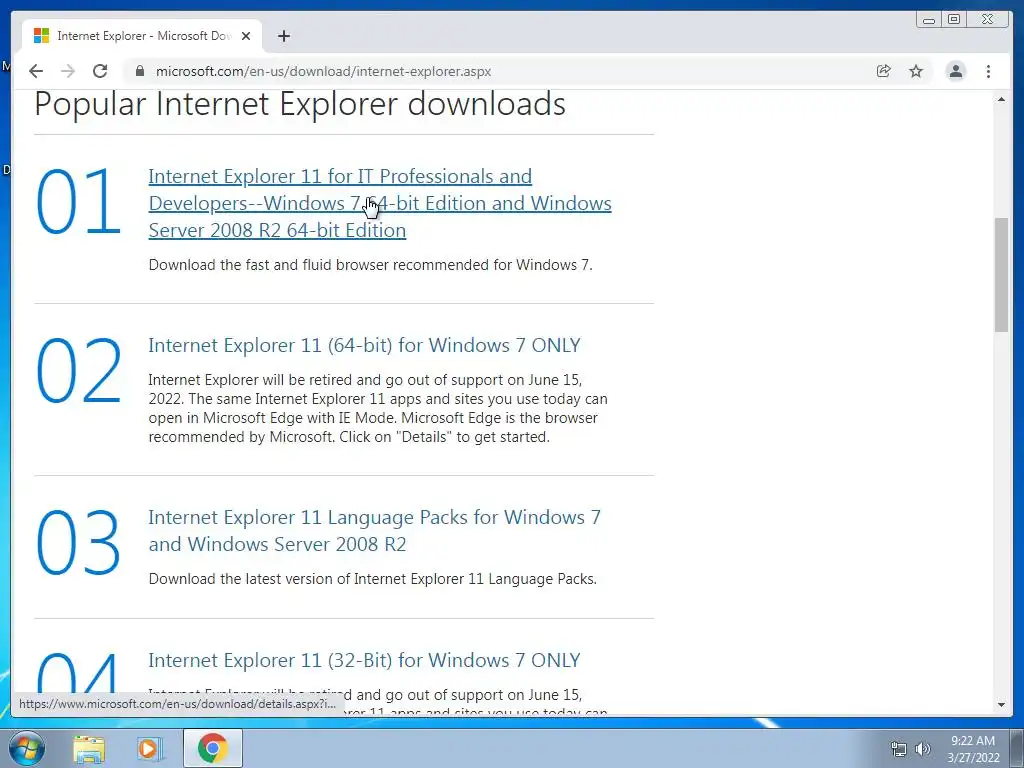Open the Windows Start menu

(27, 748)
